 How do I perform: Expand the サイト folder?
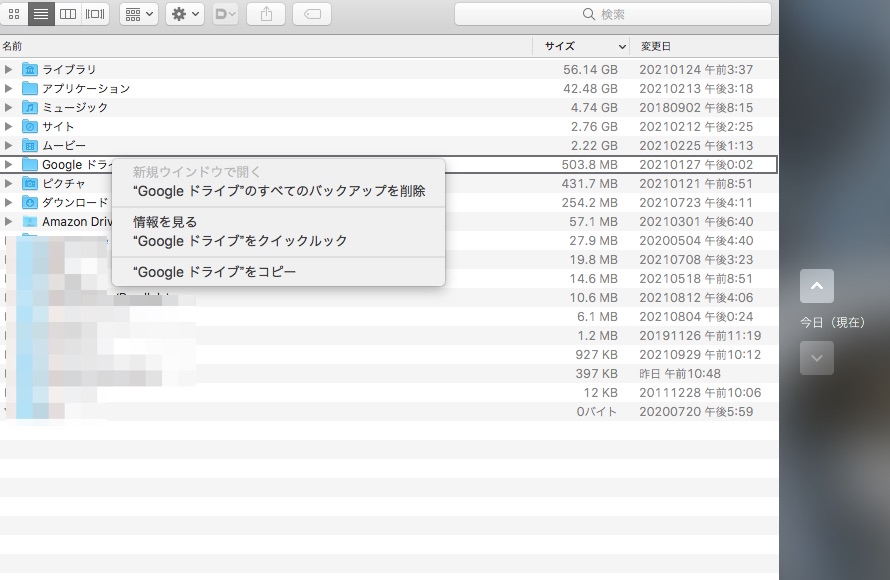(x=8, y=127)
